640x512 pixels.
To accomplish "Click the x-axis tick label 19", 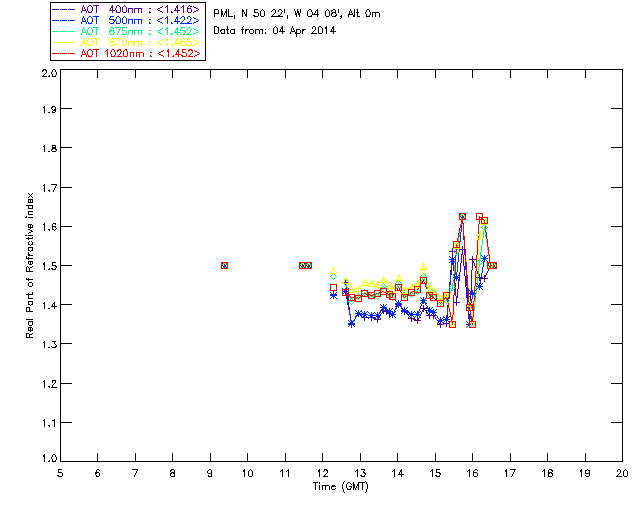I will click(x=585, y=473).
